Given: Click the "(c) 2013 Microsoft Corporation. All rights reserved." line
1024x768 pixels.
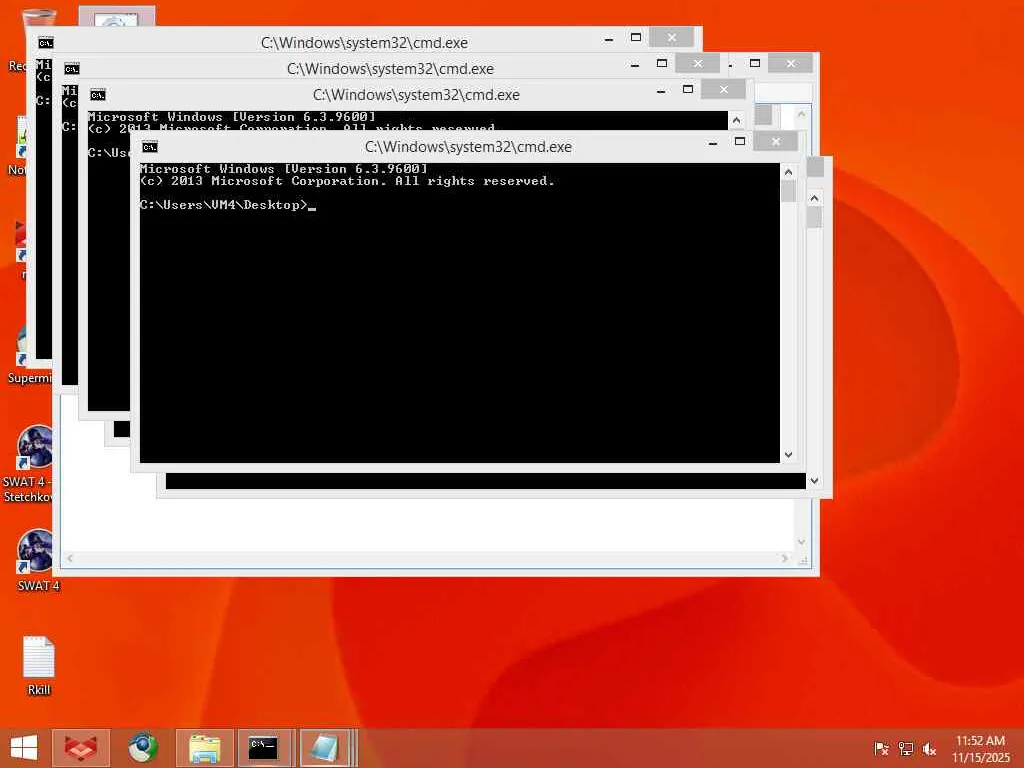Looking at the screenshot, I should click(x=347, y=181).
